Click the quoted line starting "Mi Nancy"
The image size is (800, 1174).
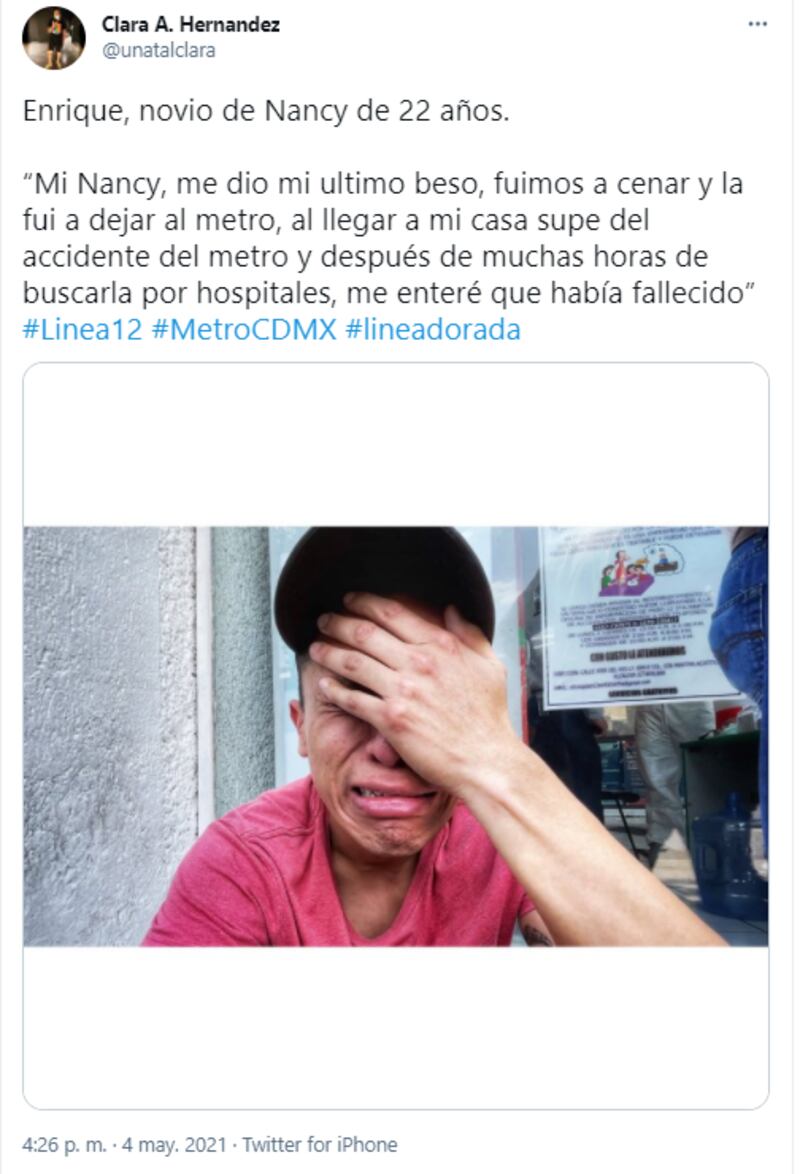383,183
